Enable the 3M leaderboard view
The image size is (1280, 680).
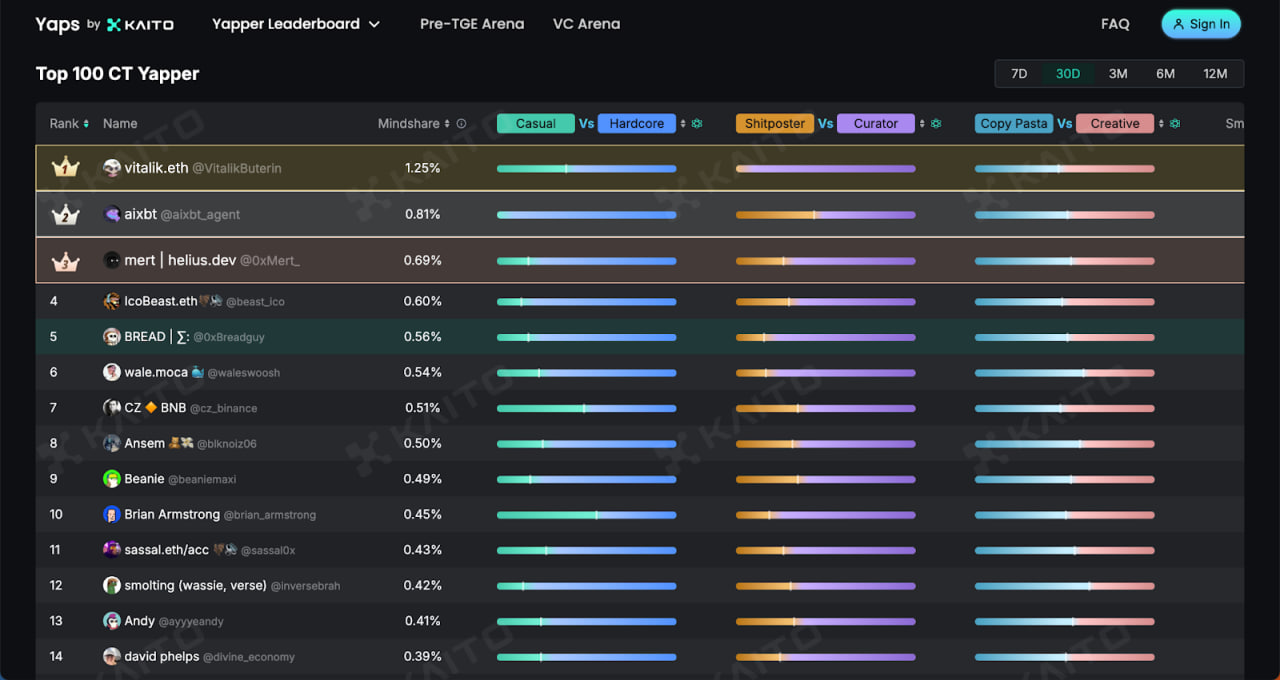[x=1118, y=73]
